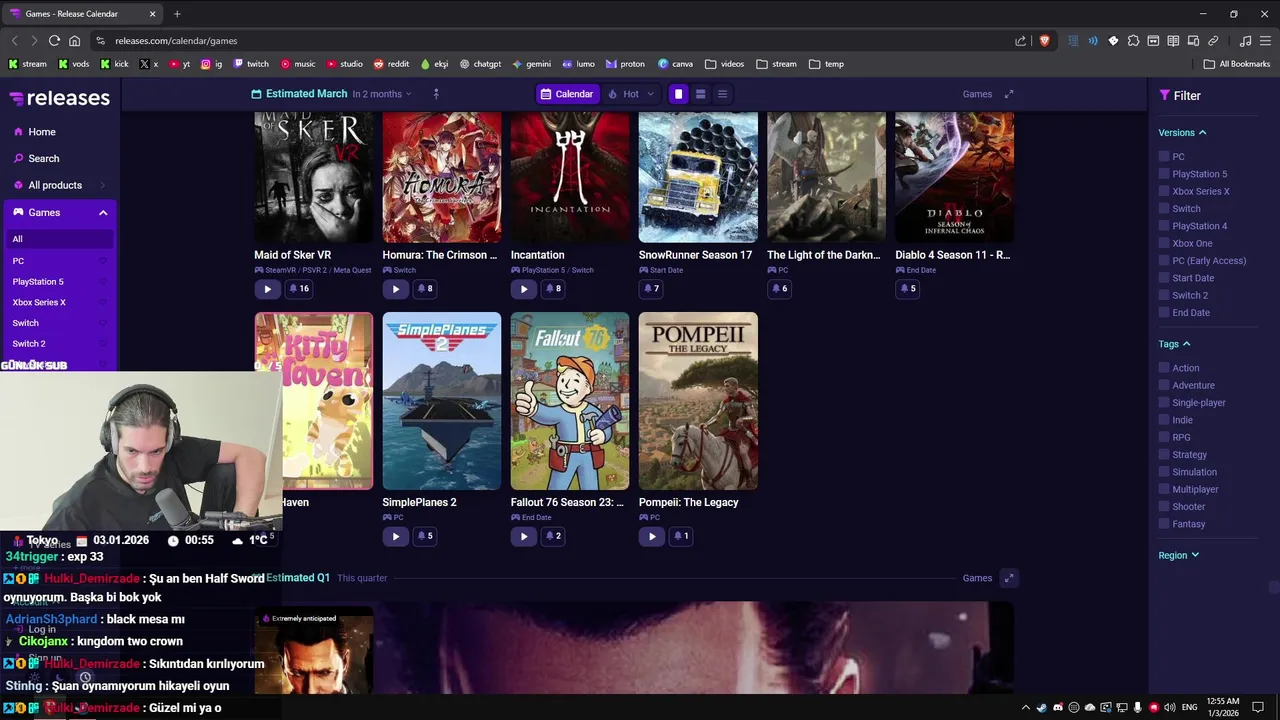Switch to medium rows layout view

pyautogui.click(x=700, y=94)
